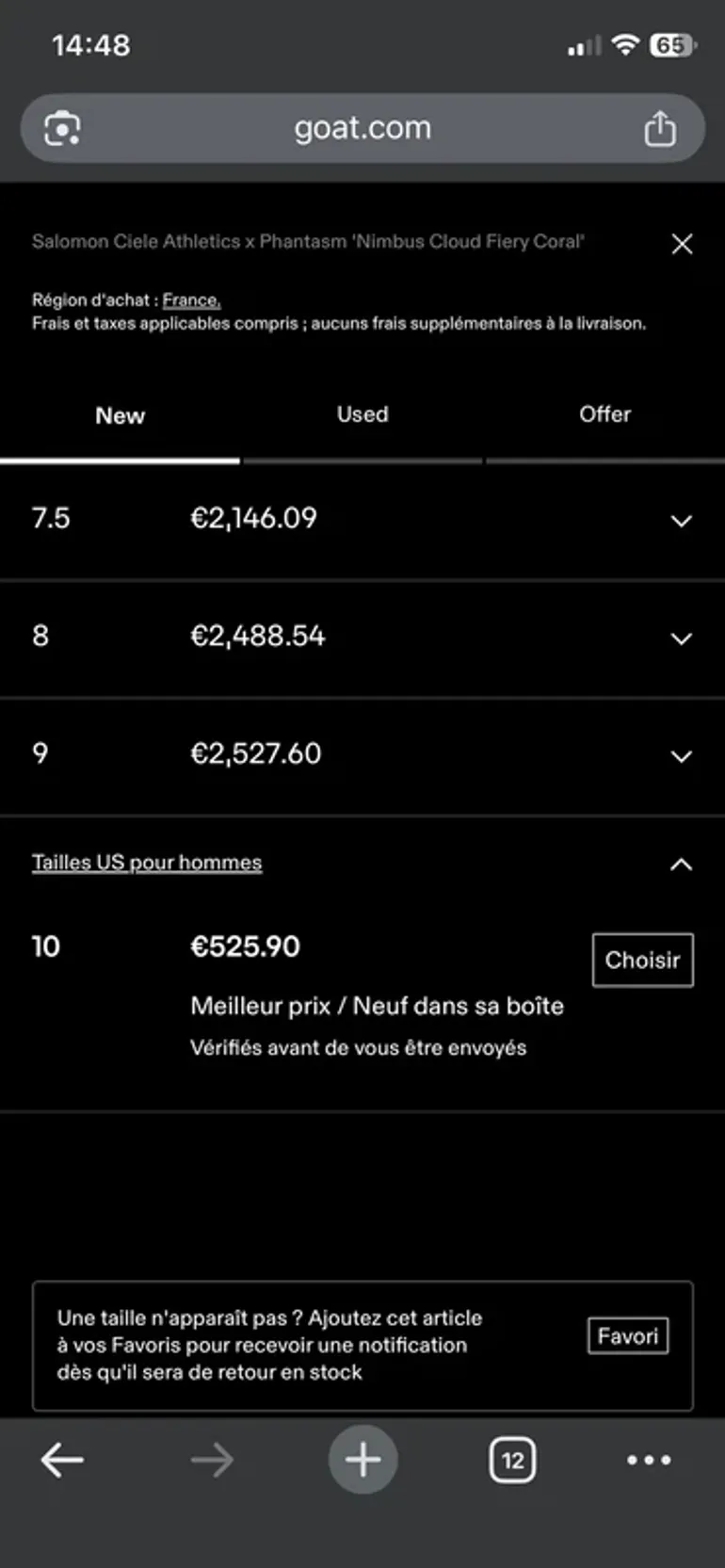Screen dimensions: 725x1568
Task: Open the France region link
Action: pyautogui.click(x=191, y=300)
